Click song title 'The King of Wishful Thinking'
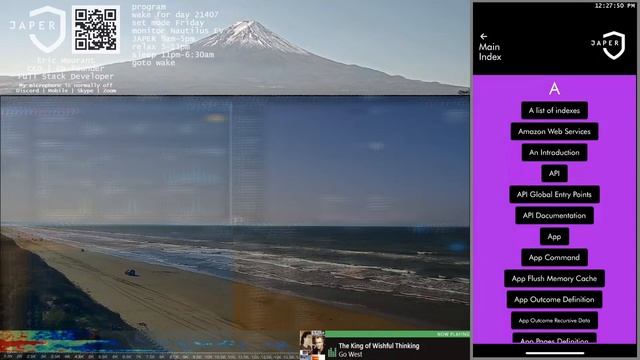The image size is (640, 360). point(379,346)
